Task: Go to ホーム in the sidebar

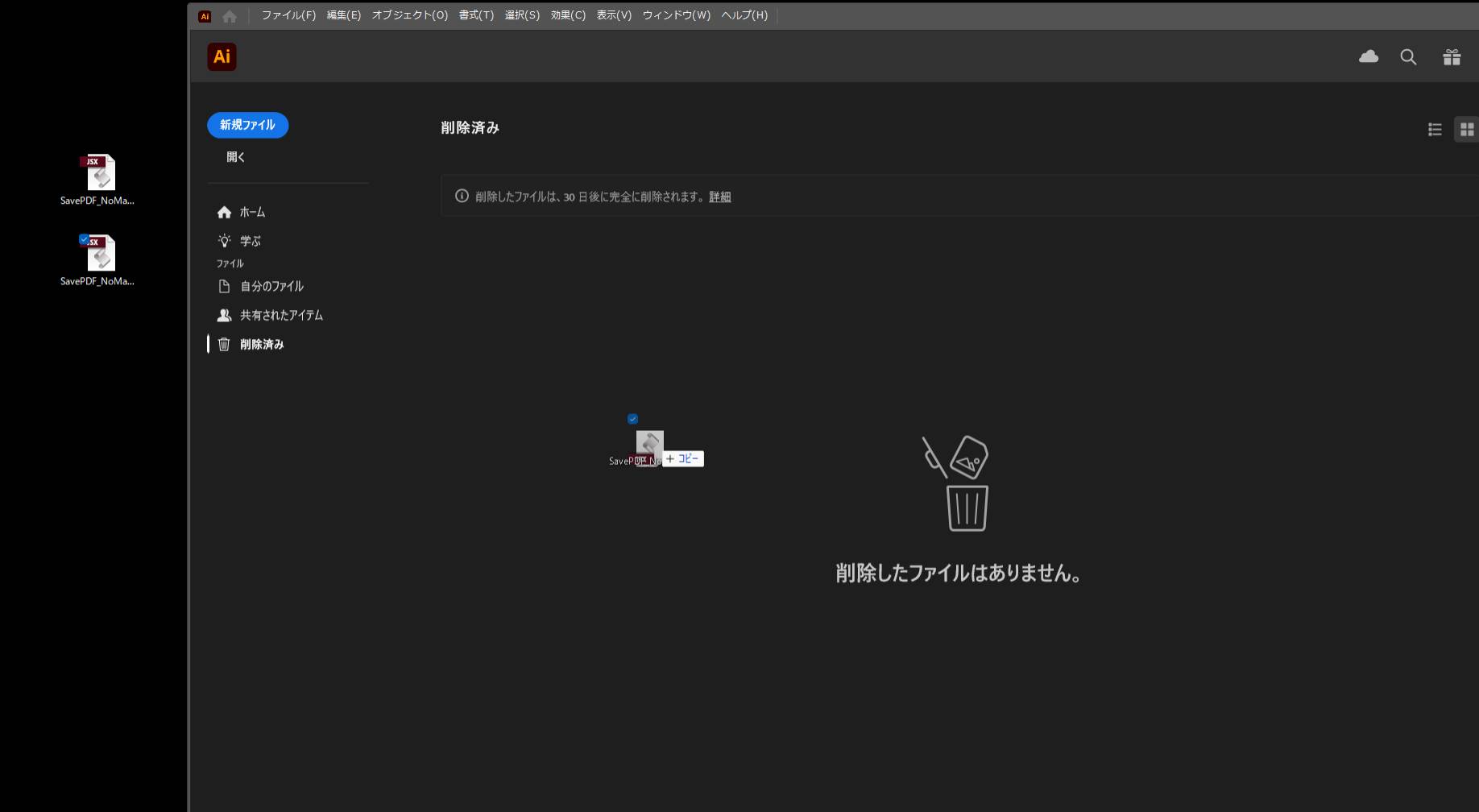Action: pos(251,212)
